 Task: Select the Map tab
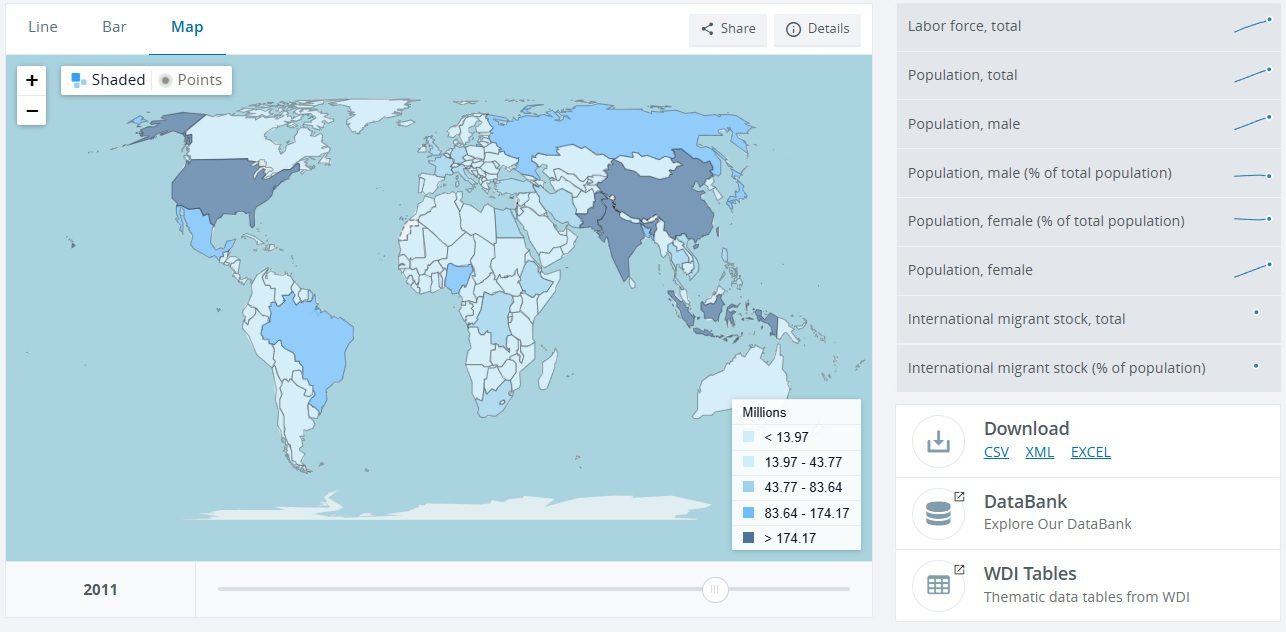coord(187,27)
